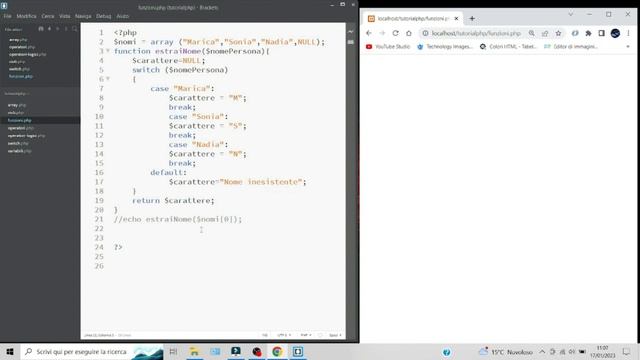Screen dimensions: 640x360
Task: Switch to Chrome from taskbar
Action: click(x=277, y=352)
